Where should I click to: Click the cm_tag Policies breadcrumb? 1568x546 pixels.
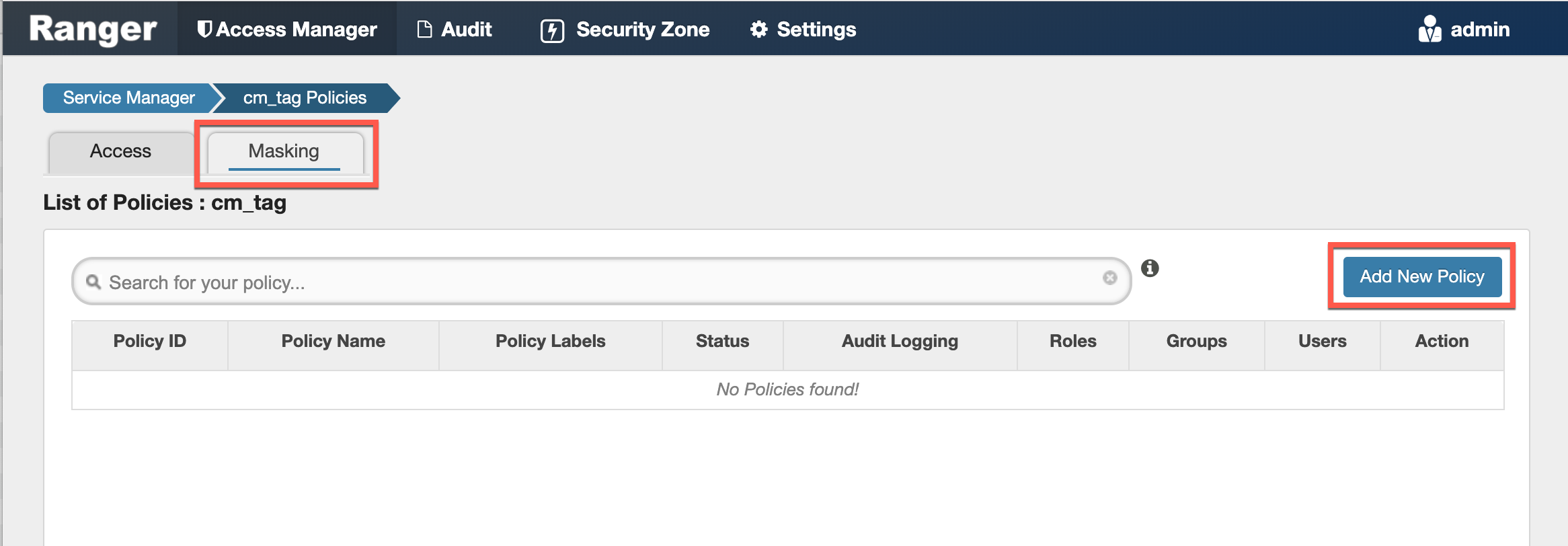coord(305,98)
